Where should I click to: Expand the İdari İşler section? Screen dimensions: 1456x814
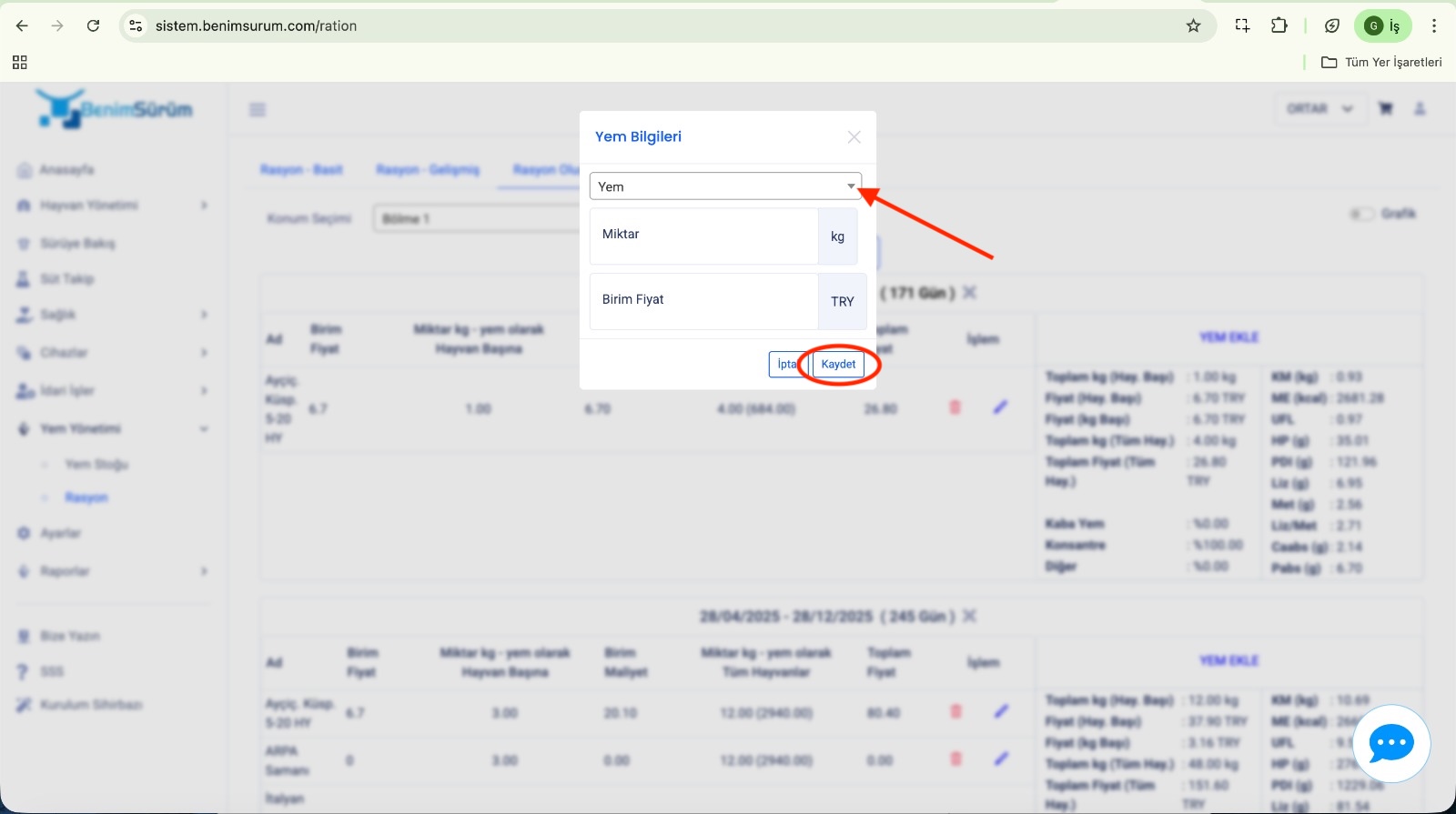pos(112,390)
